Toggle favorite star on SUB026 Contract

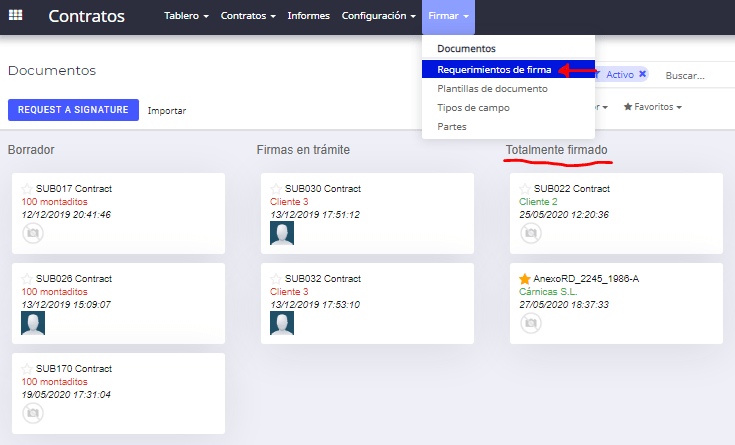click(27, 279)
